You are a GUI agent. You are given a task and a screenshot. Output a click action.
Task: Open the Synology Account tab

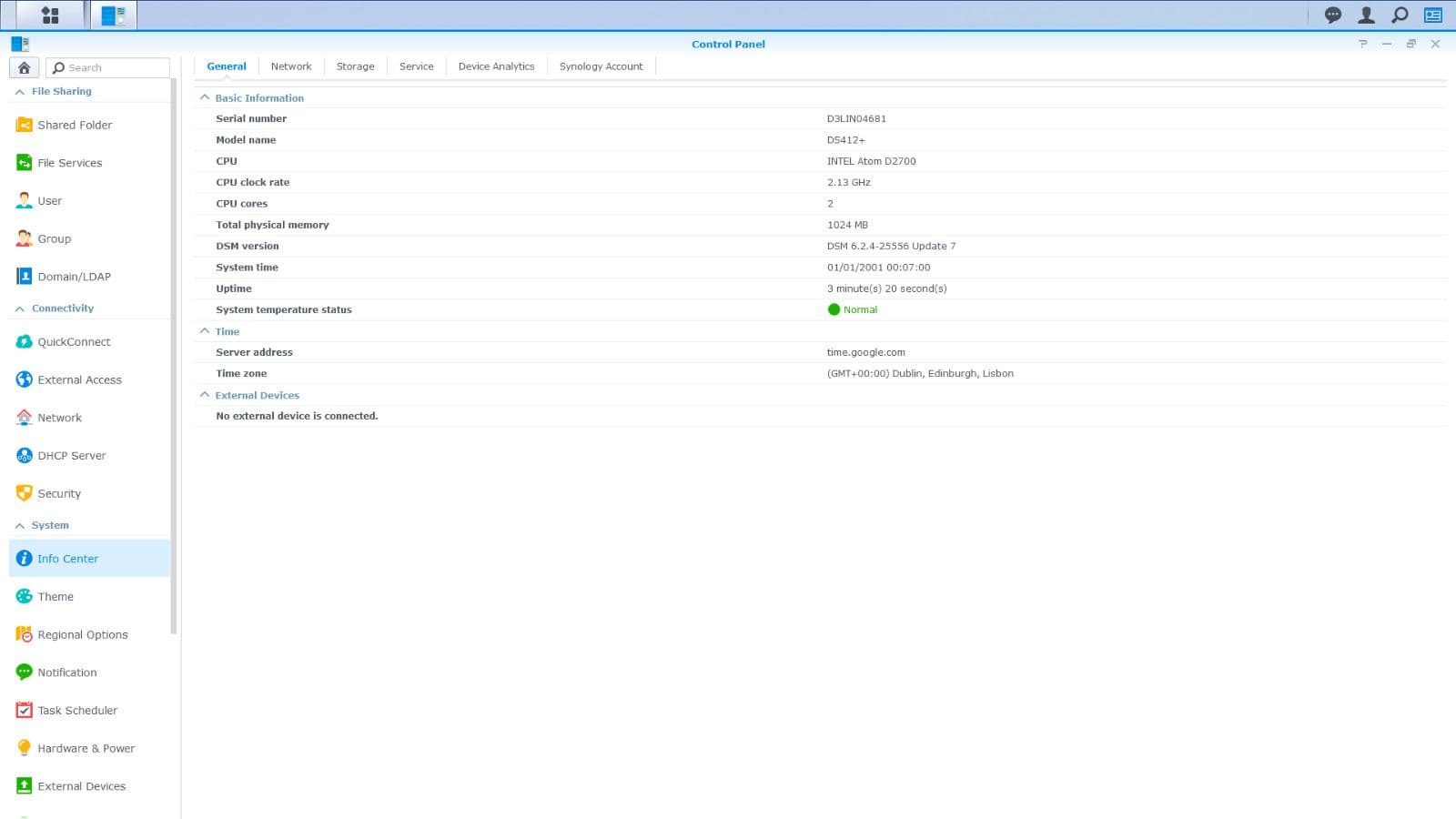point(601,66)
